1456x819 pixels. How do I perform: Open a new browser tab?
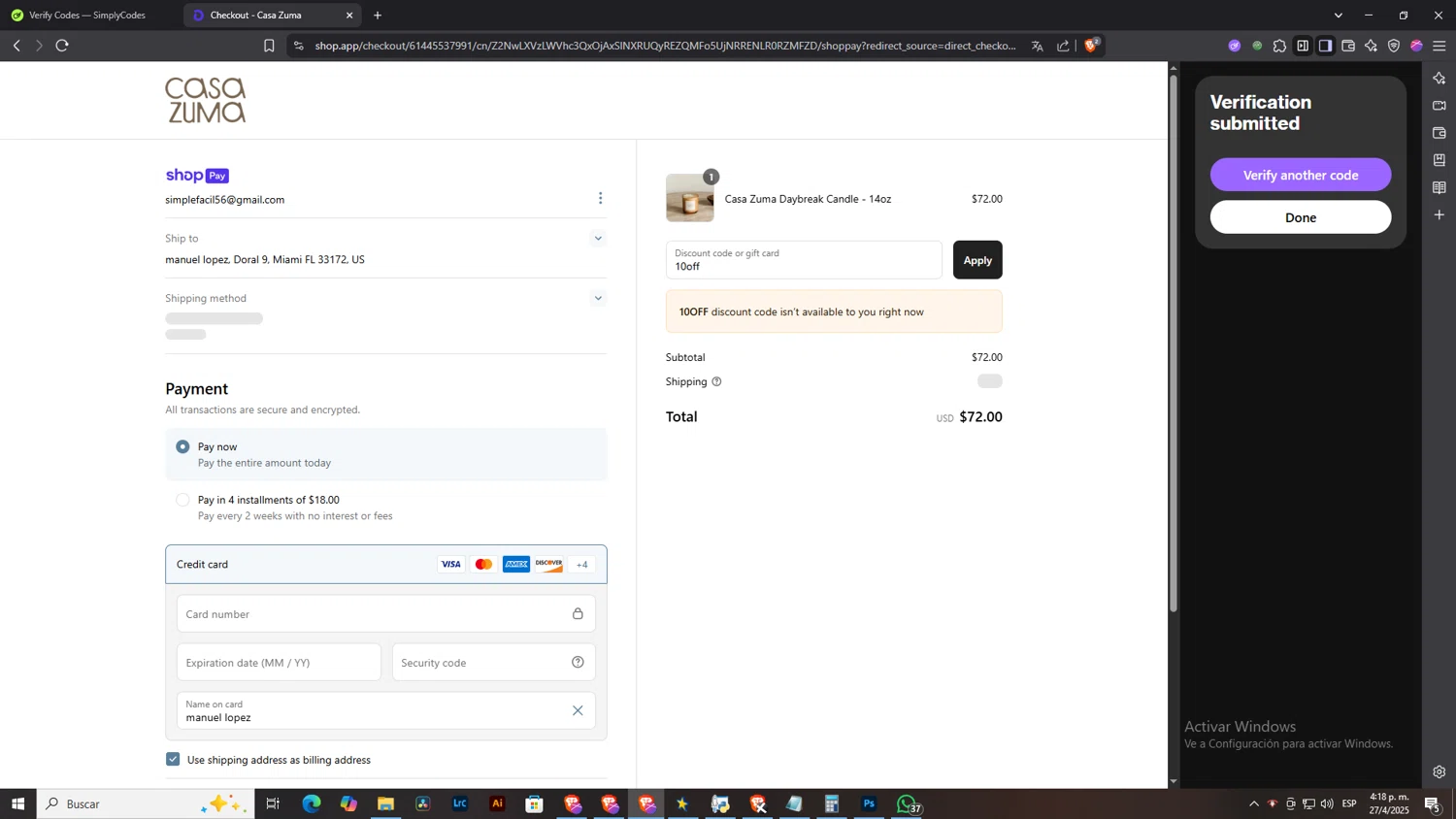click(x=378, y=16)
